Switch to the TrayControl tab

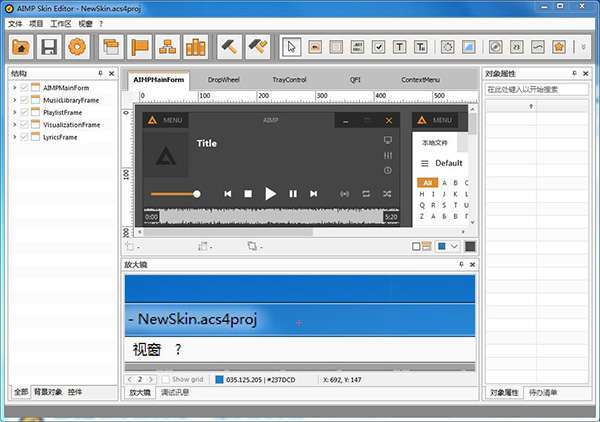coord(289,78)
